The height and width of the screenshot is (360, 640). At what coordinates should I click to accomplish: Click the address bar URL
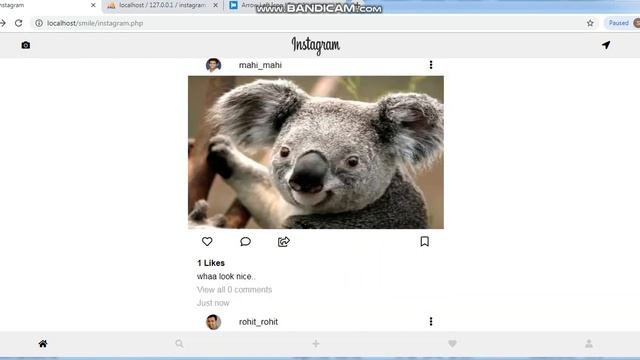(95, 23)
